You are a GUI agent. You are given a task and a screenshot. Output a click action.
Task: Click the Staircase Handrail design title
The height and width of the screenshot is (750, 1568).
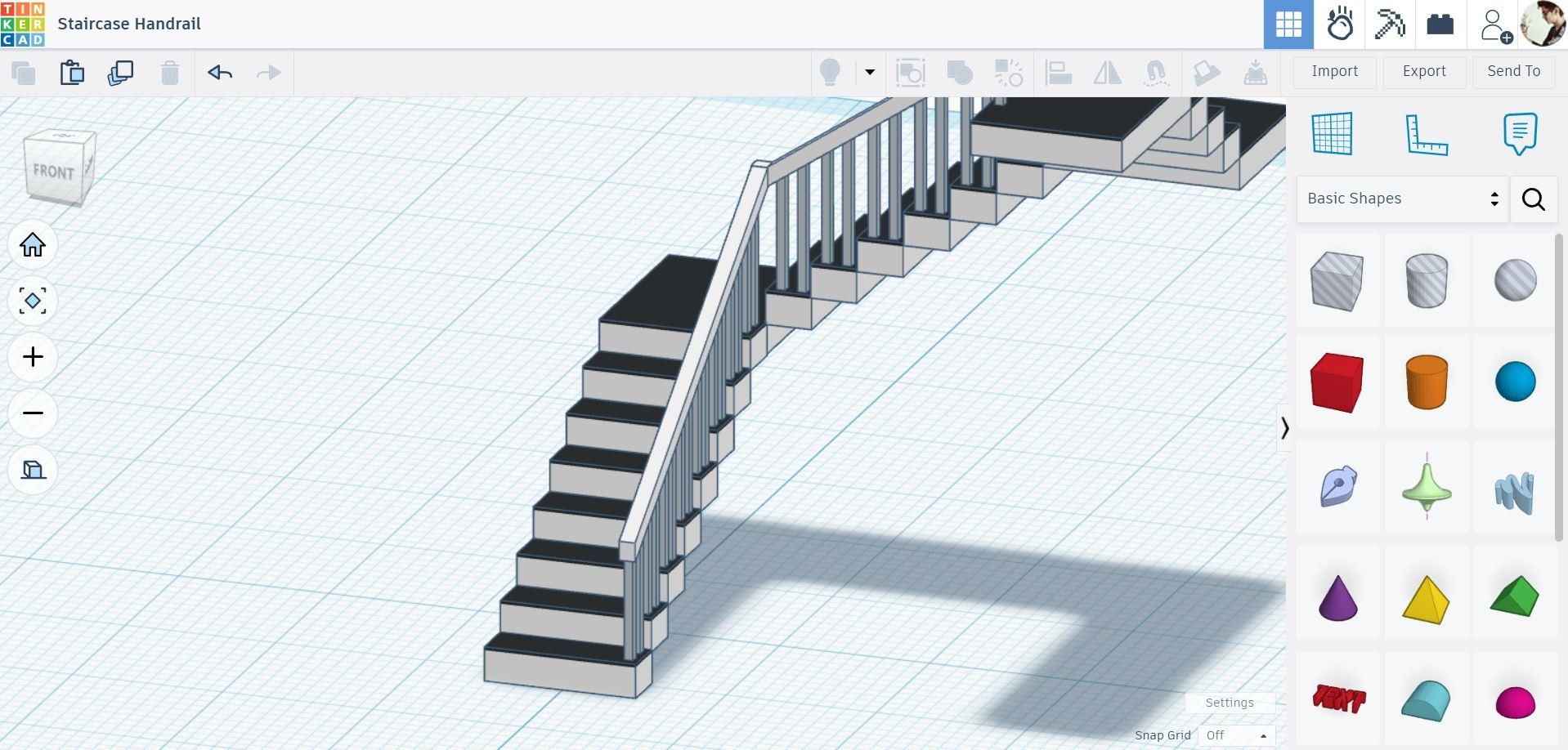129,24
